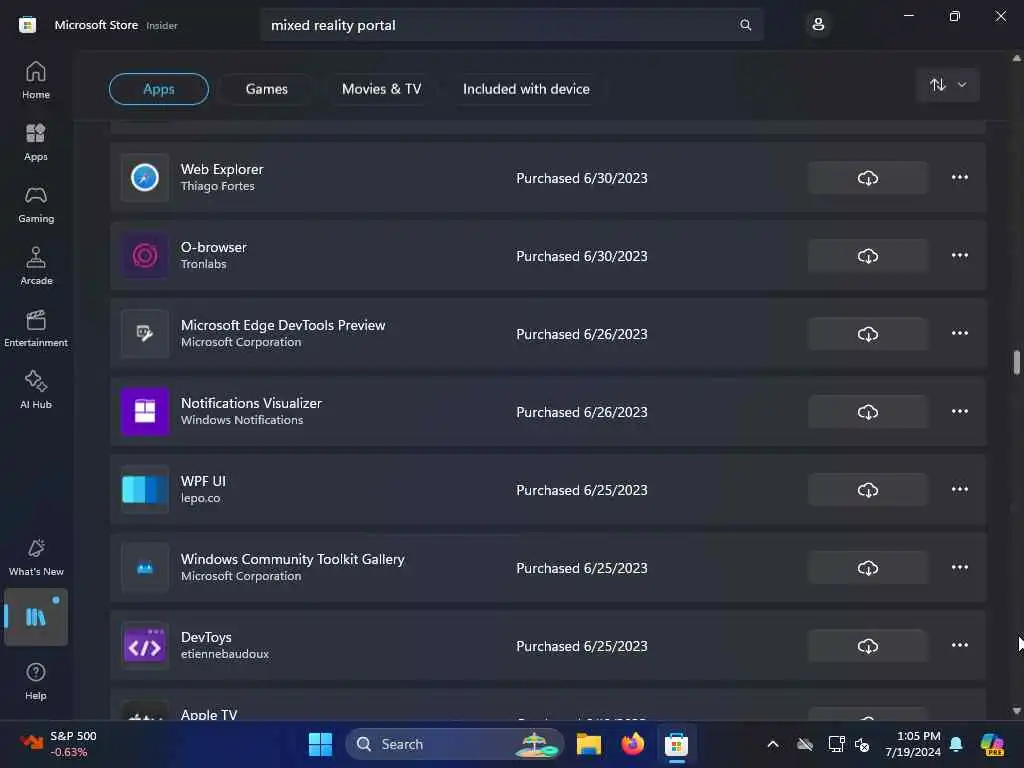1024x768 pixels.
Task: Open more options for Edge DevTools Preview
Action: click(959, 333)
